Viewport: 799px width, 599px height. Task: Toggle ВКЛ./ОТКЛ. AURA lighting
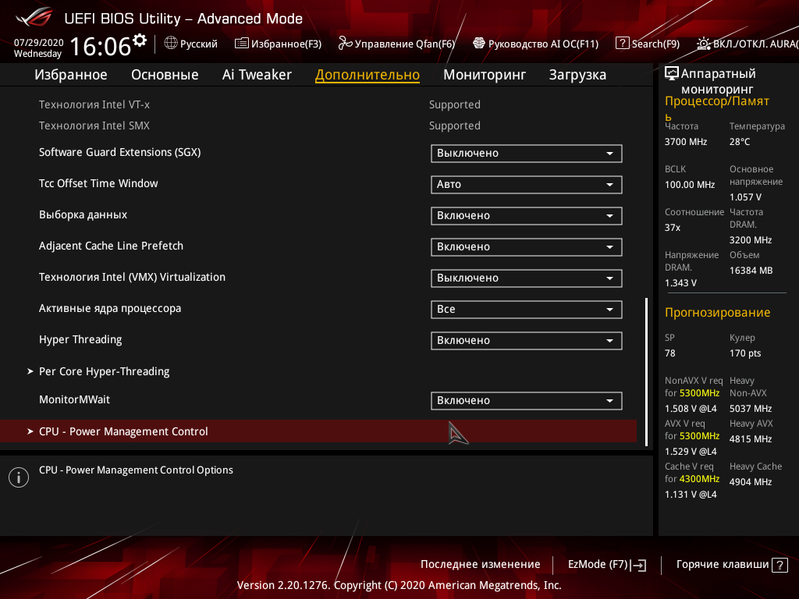pyautogui.click(x=748, y=44)
